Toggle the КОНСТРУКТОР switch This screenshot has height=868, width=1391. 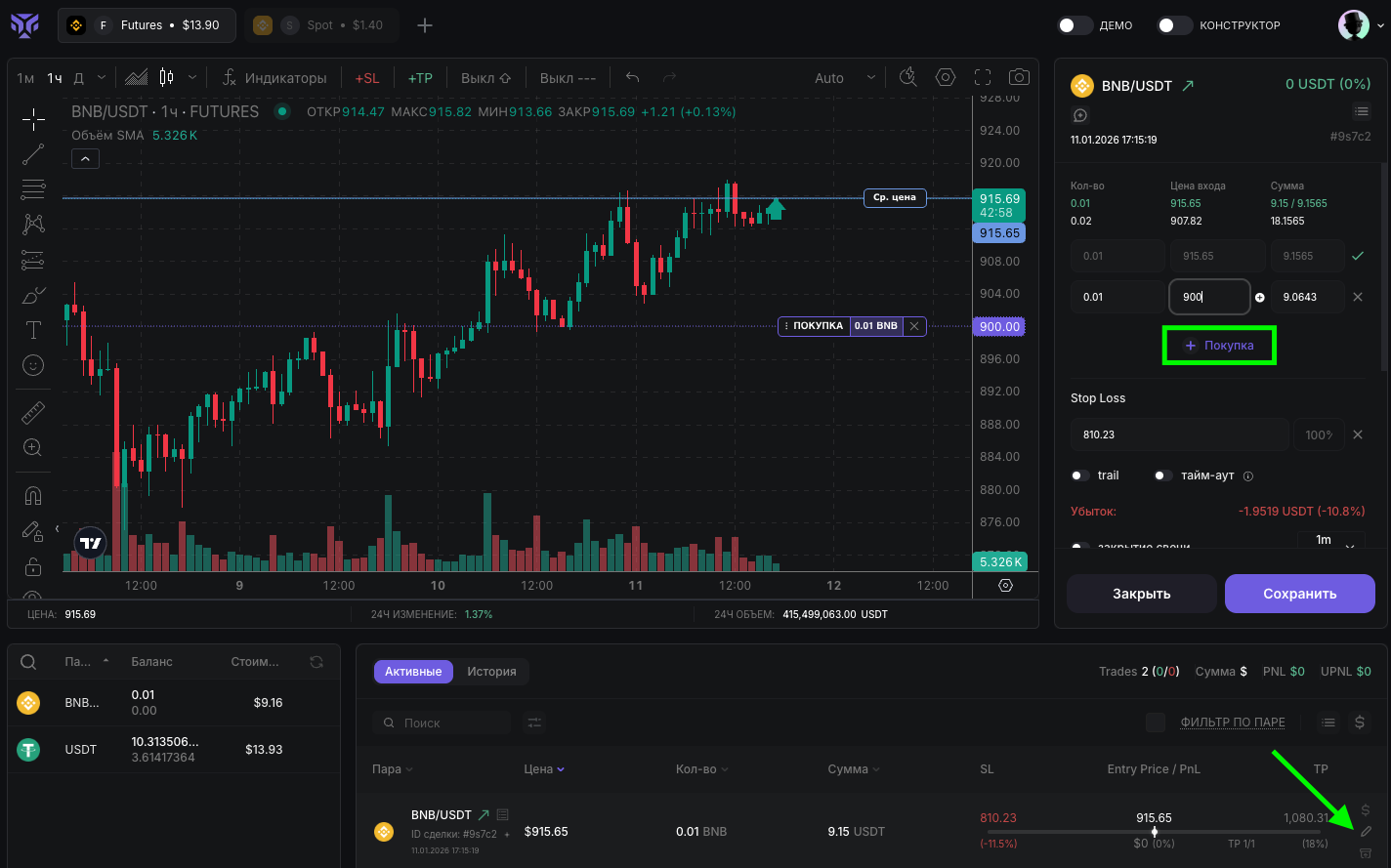(x=1175, y=25)
